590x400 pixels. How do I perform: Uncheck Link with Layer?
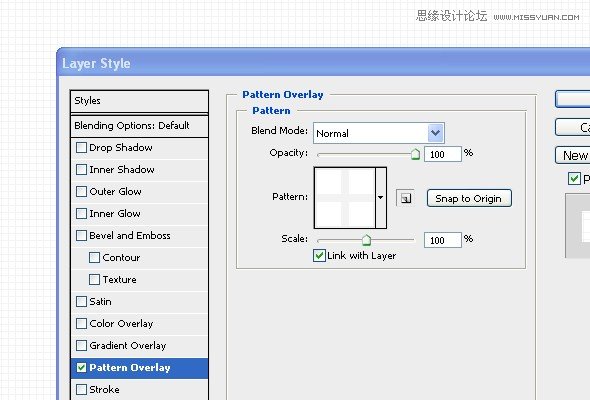click(319, 256)
